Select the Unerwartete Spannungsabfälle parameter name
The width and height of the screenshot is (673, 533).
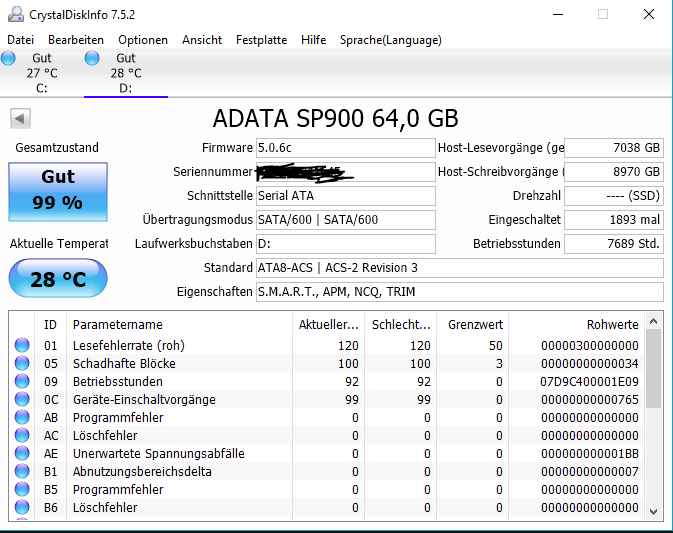(x=159, y=454)
